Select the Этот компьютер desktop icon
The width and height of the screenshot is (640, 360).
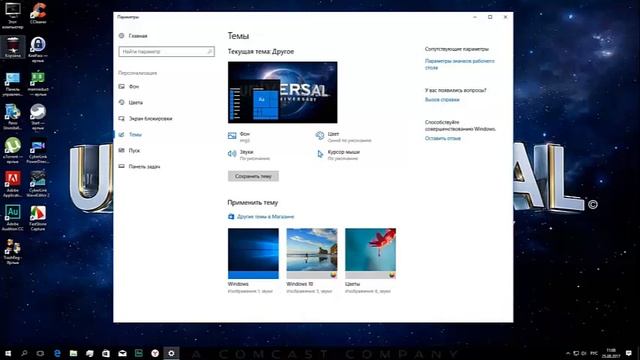[13, 16]
